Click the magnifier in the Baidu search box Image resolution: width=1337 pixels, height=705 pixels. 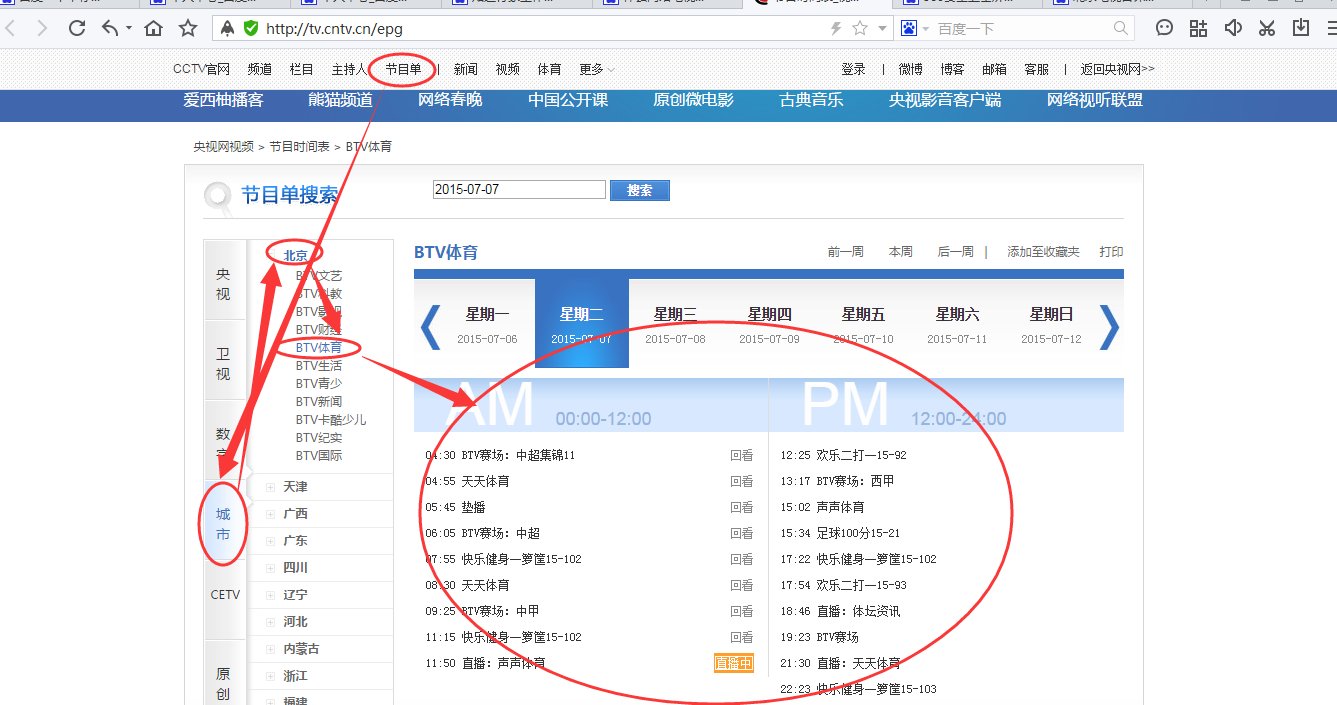1120,28
